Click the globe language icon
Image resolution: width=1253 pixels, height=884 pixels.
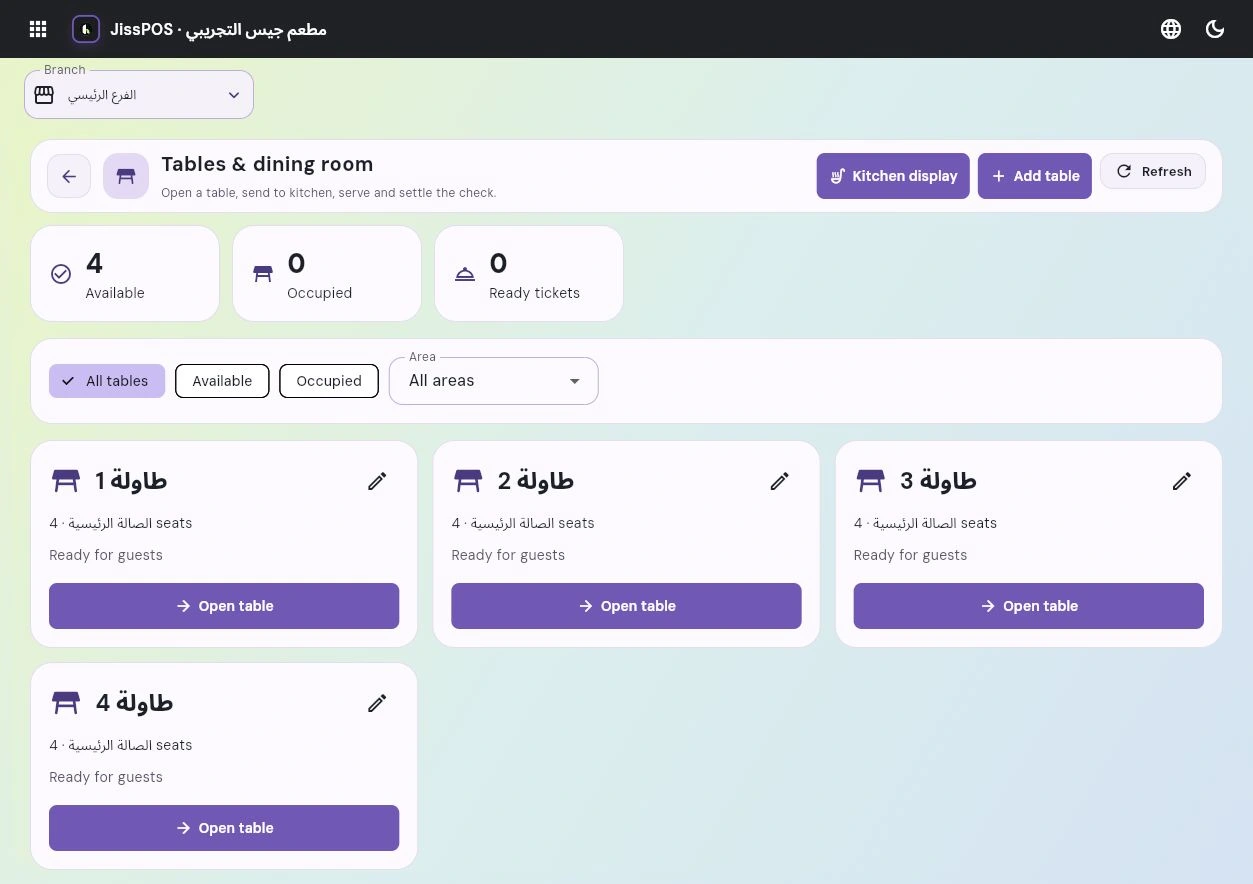(x=1171, y=29)
